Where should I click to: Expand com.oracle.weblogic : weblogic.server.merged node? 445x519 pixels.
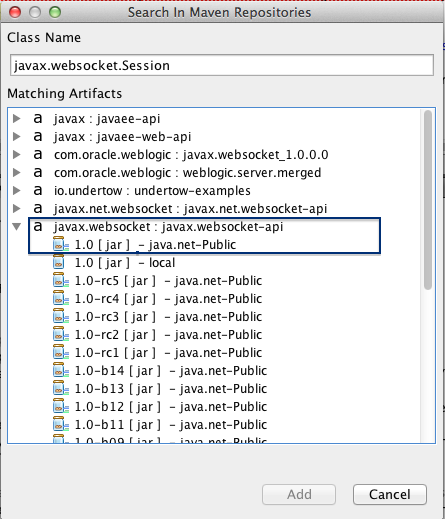click(x=17, y=173)
